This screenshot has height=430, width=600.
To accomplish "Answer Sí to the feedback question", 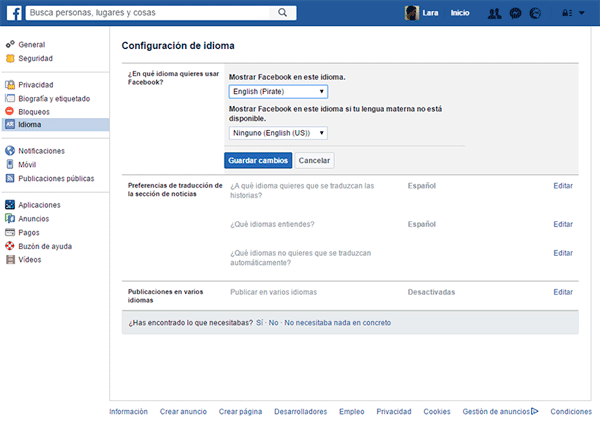I will (259, 322).
